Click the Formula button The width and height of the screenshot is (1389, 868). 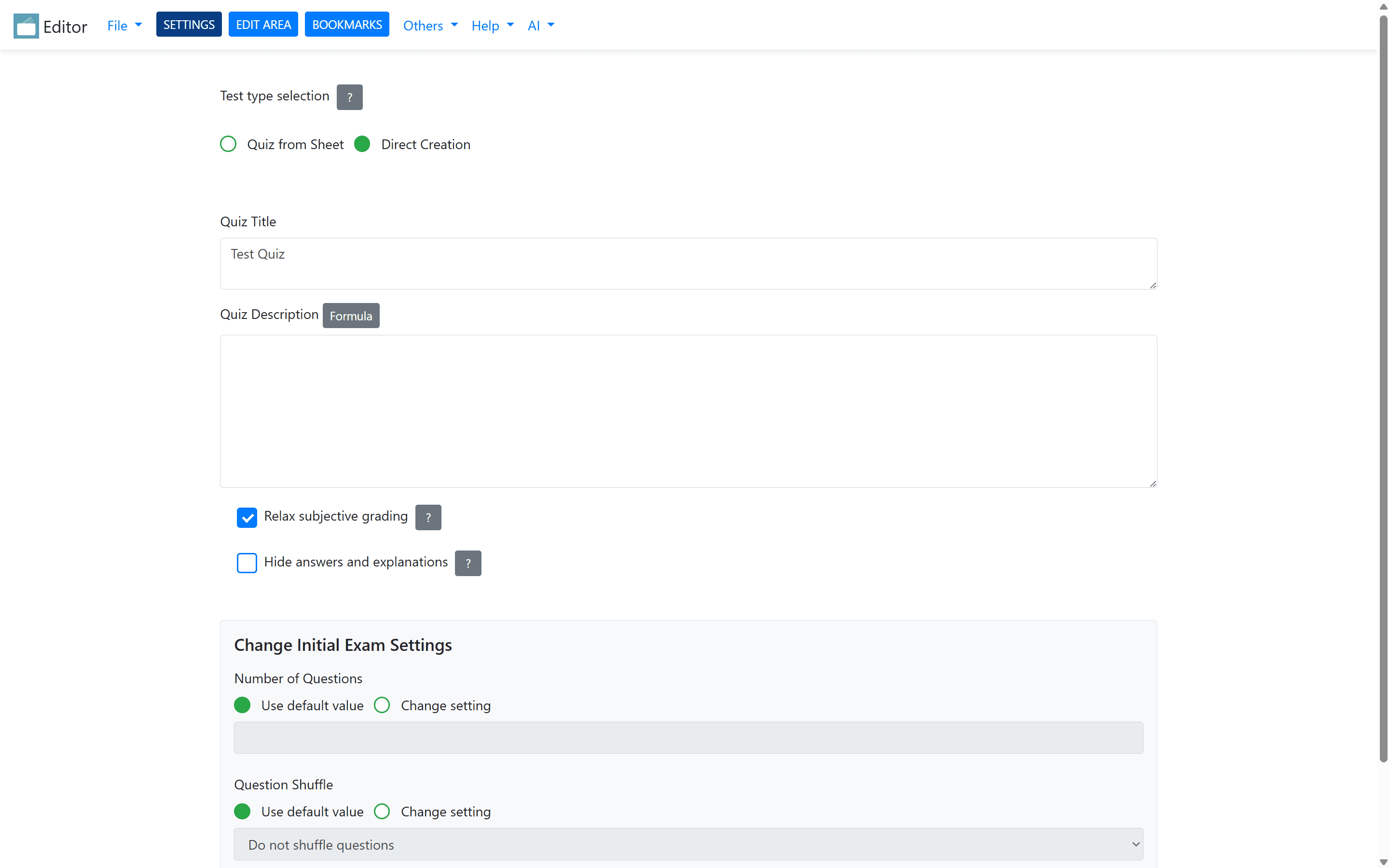[351, 316]
